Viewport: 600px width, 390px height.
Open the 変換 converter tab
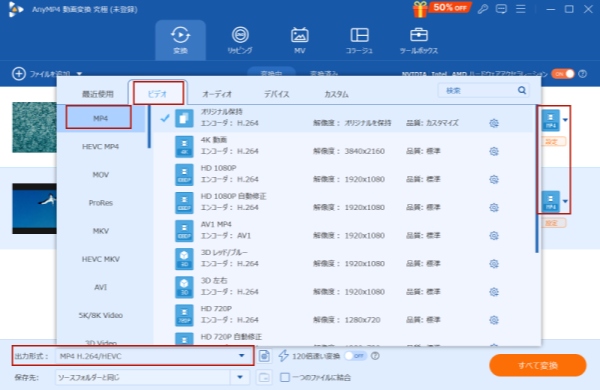point(180,40)
